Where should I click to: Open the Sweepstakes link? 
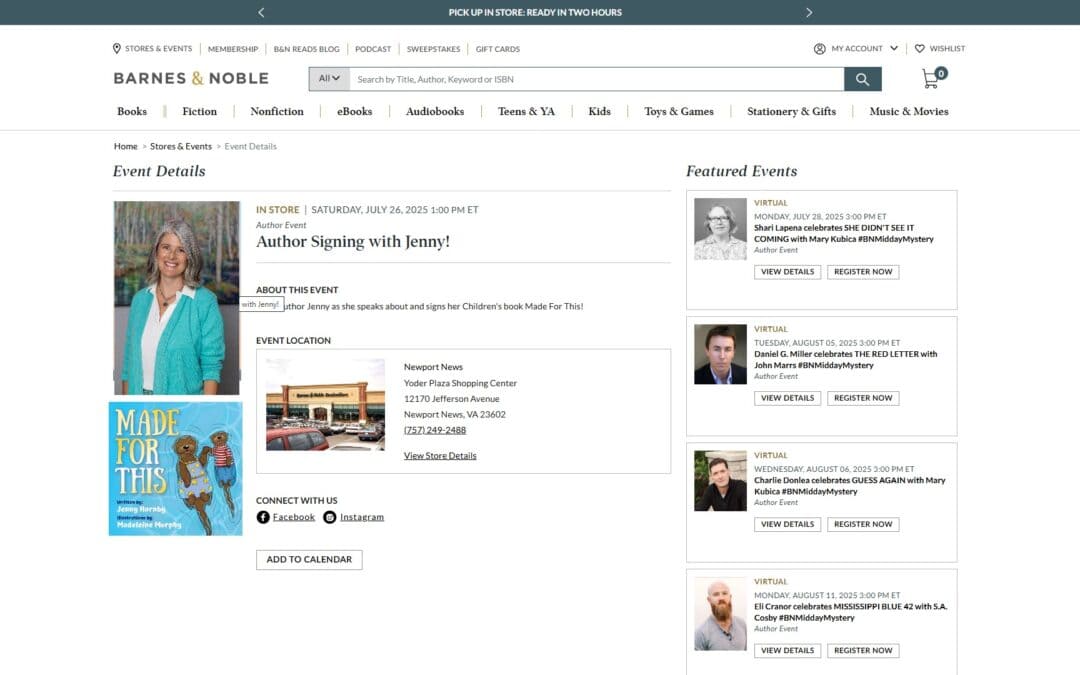pyautogui.click(x=433, y=49)
